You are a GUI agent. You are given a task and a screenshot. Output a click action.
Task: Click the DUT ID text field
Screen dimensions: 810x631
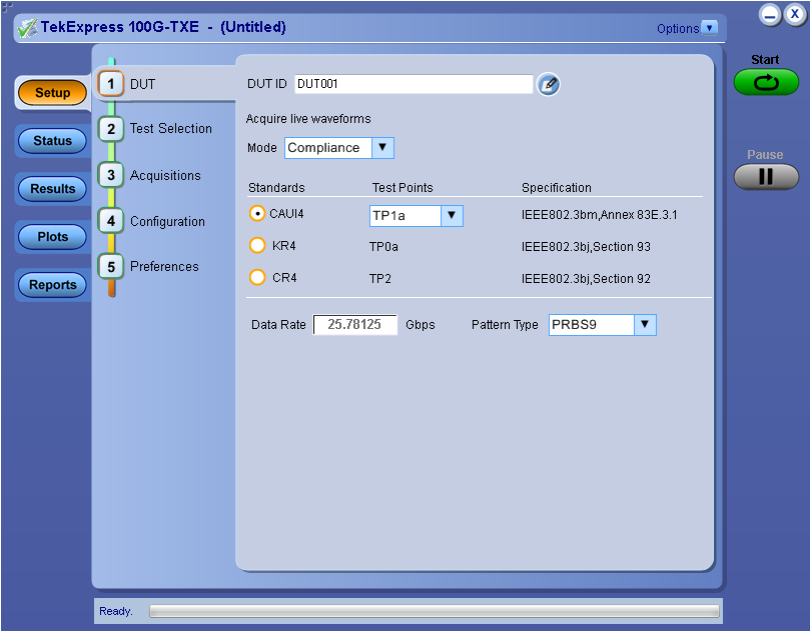[x=413, y=85]
